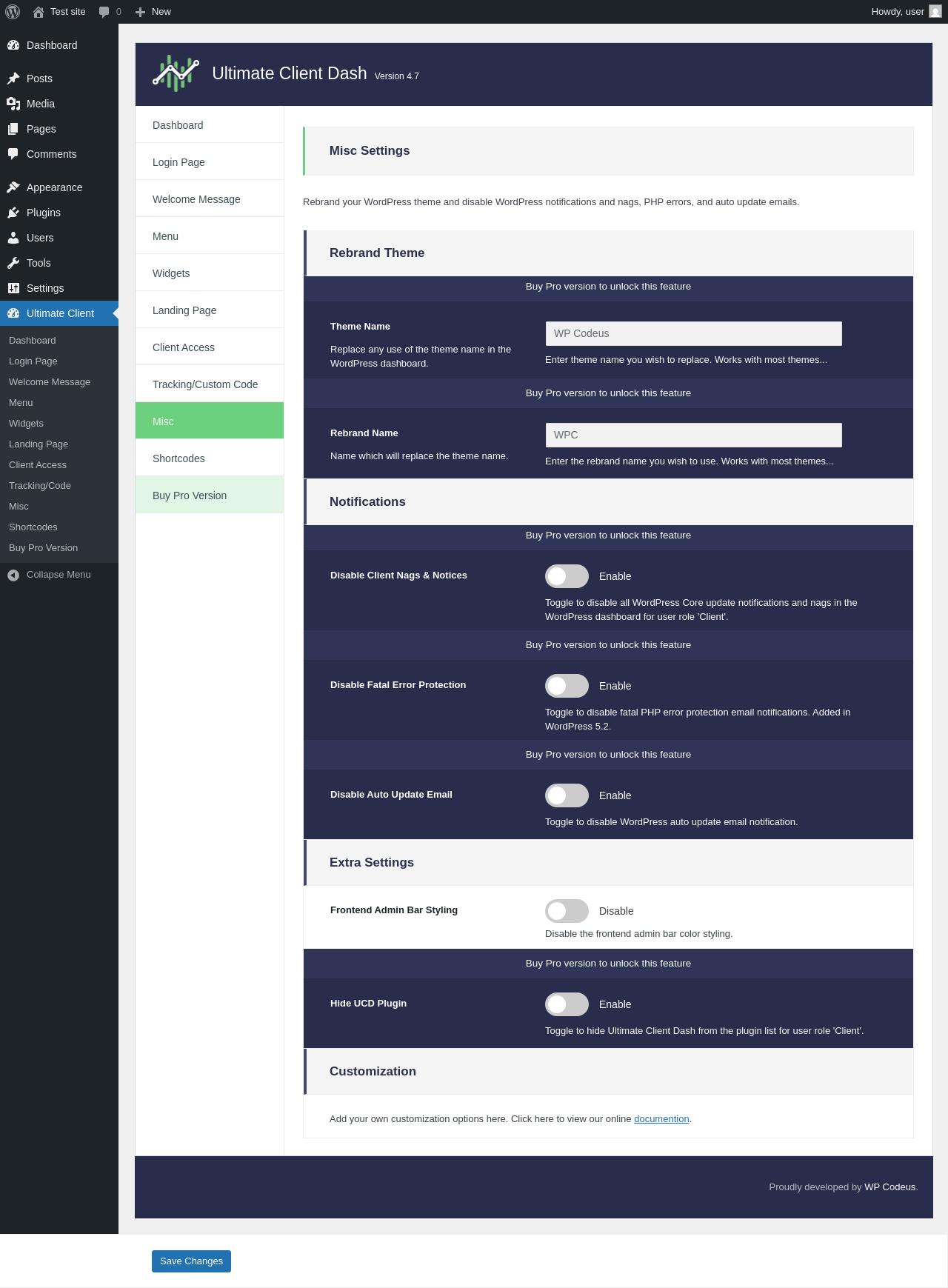Click Version 4.7 text in header
Image resolution: width=948 pixels, height=1288 pixels.
click(x=397, y=76)
